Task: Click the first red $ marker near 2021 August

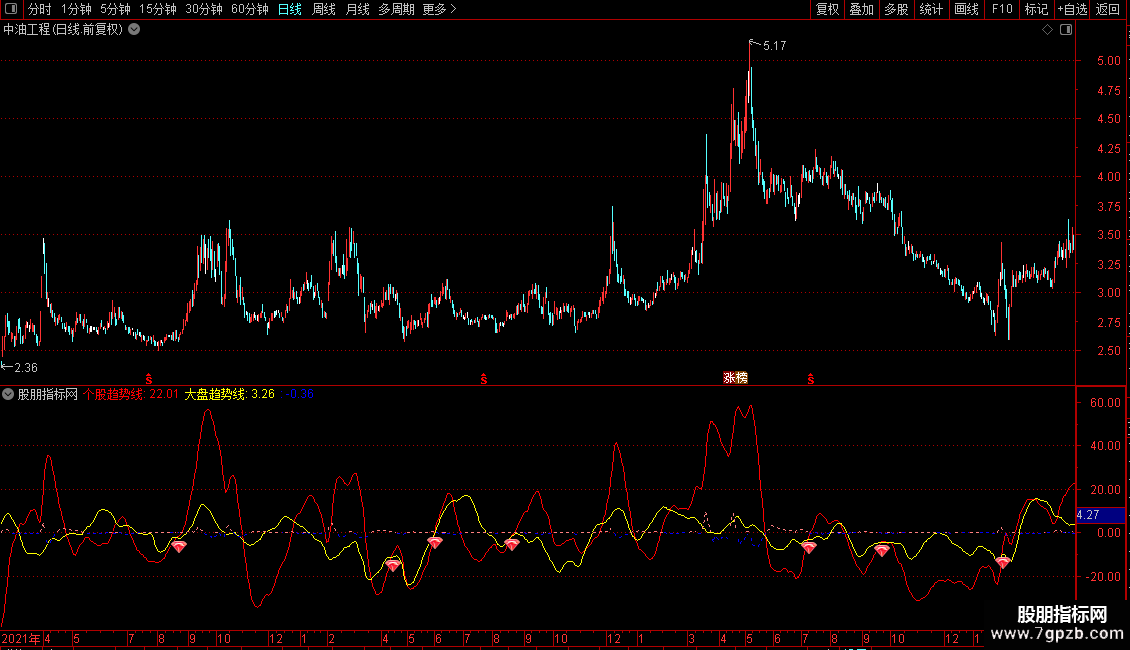Action: tap(149, 379)
